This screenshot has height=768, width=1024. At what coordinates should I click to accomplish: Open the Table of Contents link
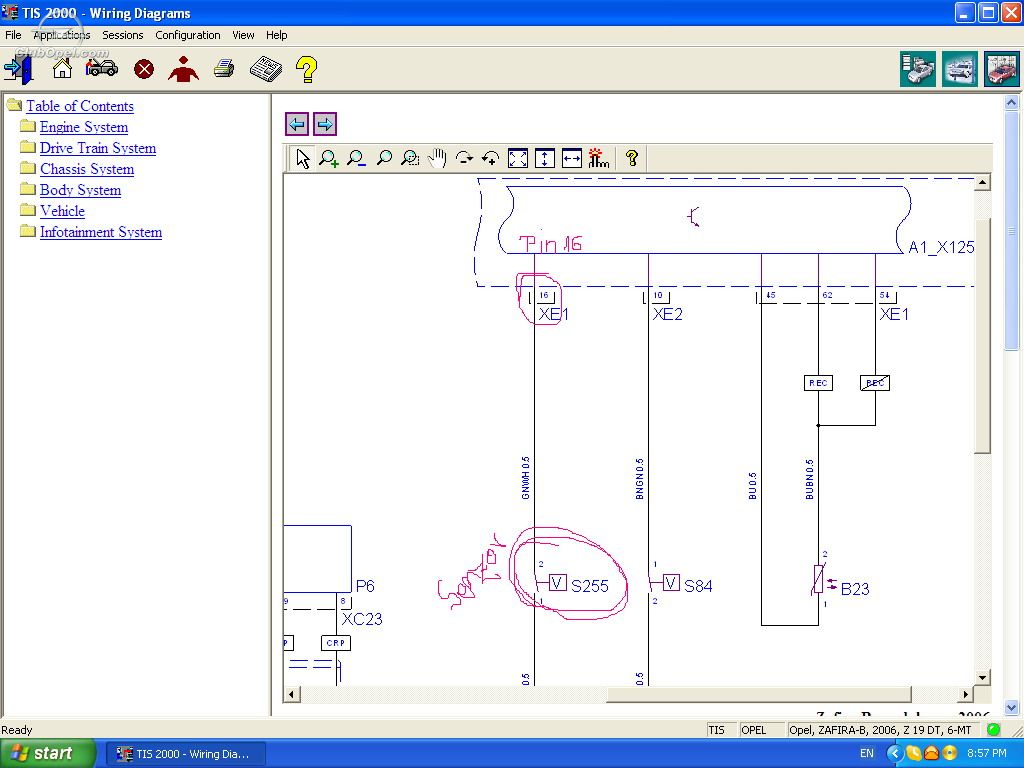click(x=80, y=106)
